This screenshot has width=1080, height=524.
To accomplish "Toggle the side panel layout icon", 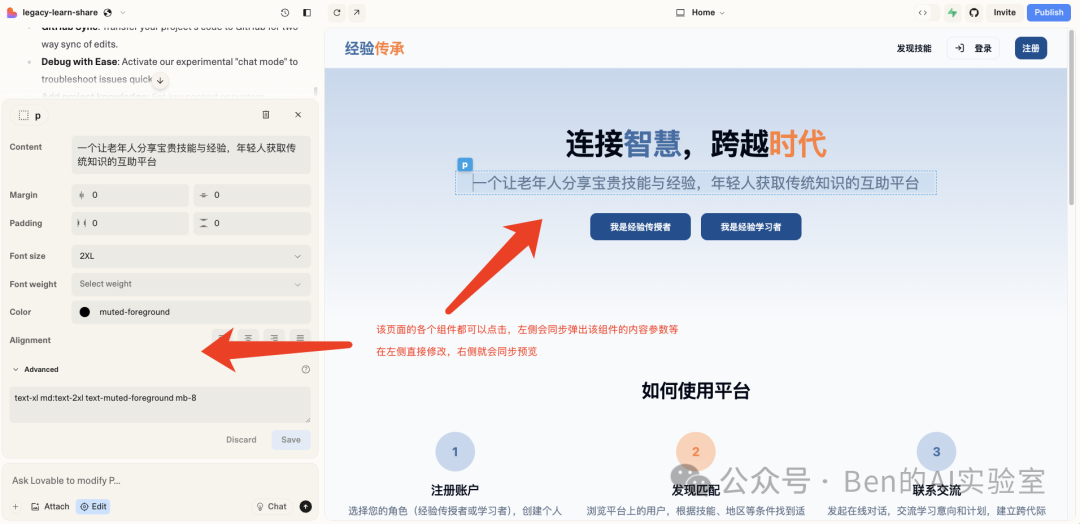I will [x=307, y=12].
